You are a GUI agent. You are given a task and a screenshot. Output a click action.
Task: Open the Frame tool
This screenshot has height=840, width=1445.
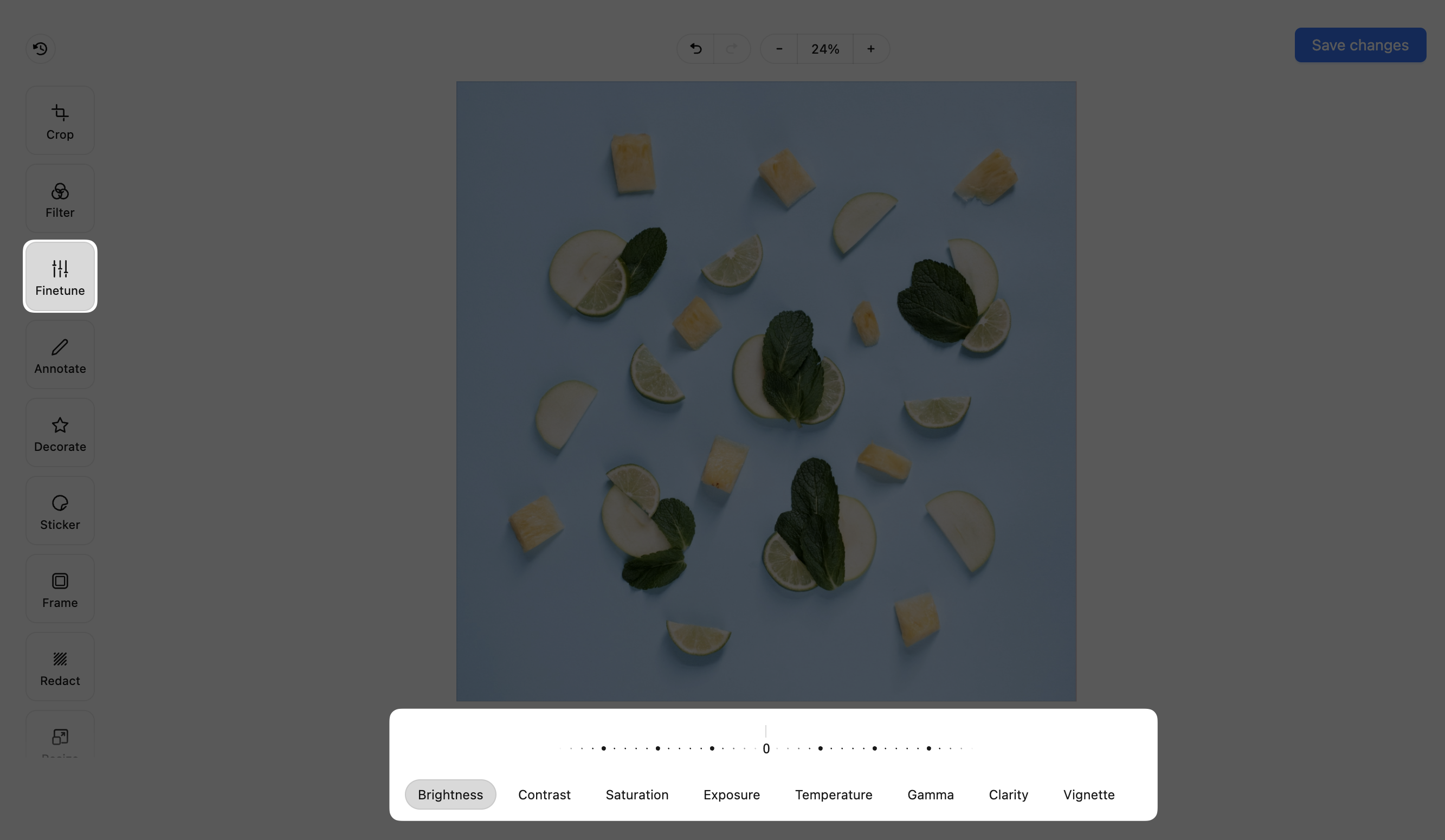(60, 589)
